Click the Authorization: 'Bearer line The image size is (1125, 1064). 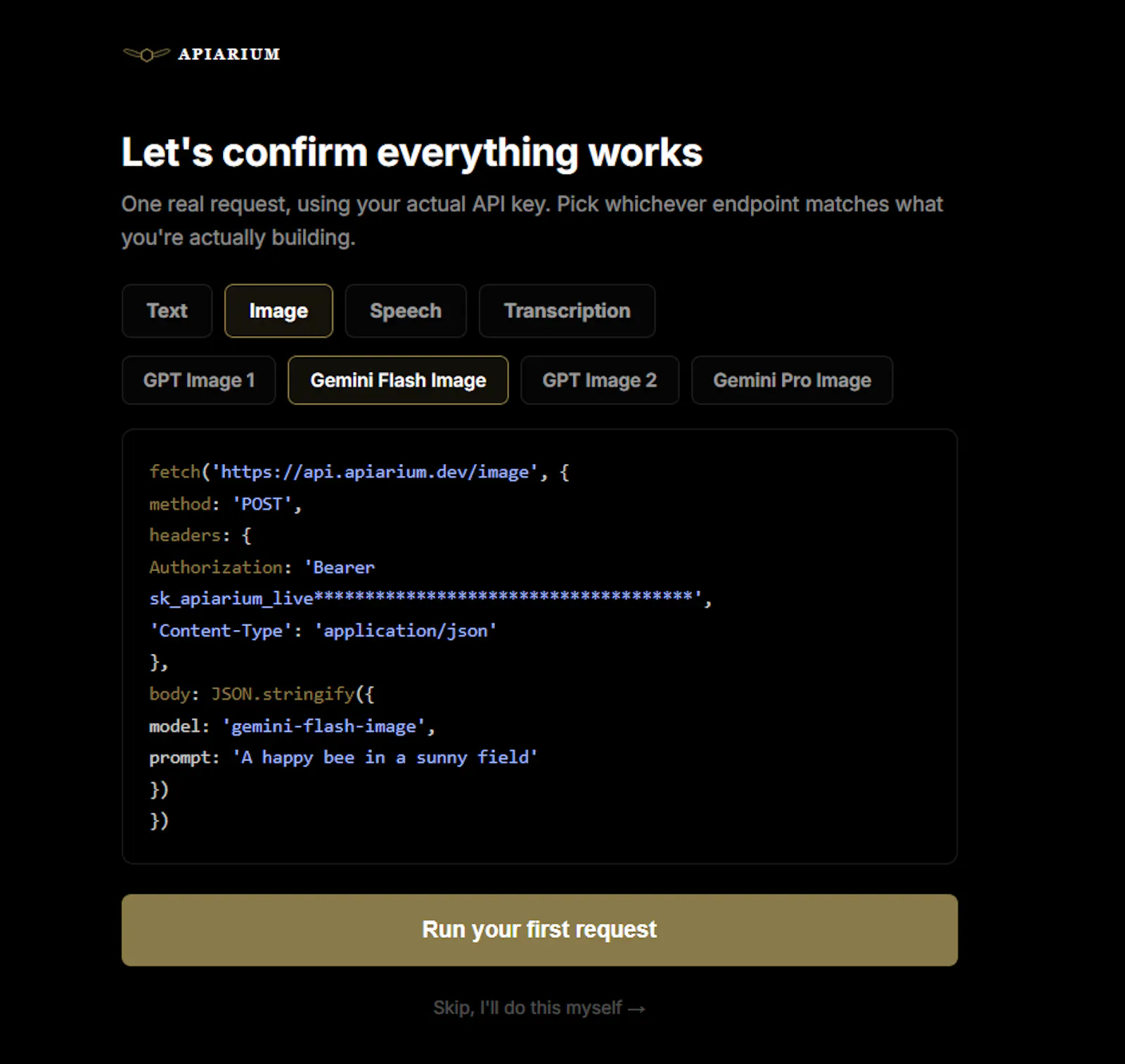262,568
